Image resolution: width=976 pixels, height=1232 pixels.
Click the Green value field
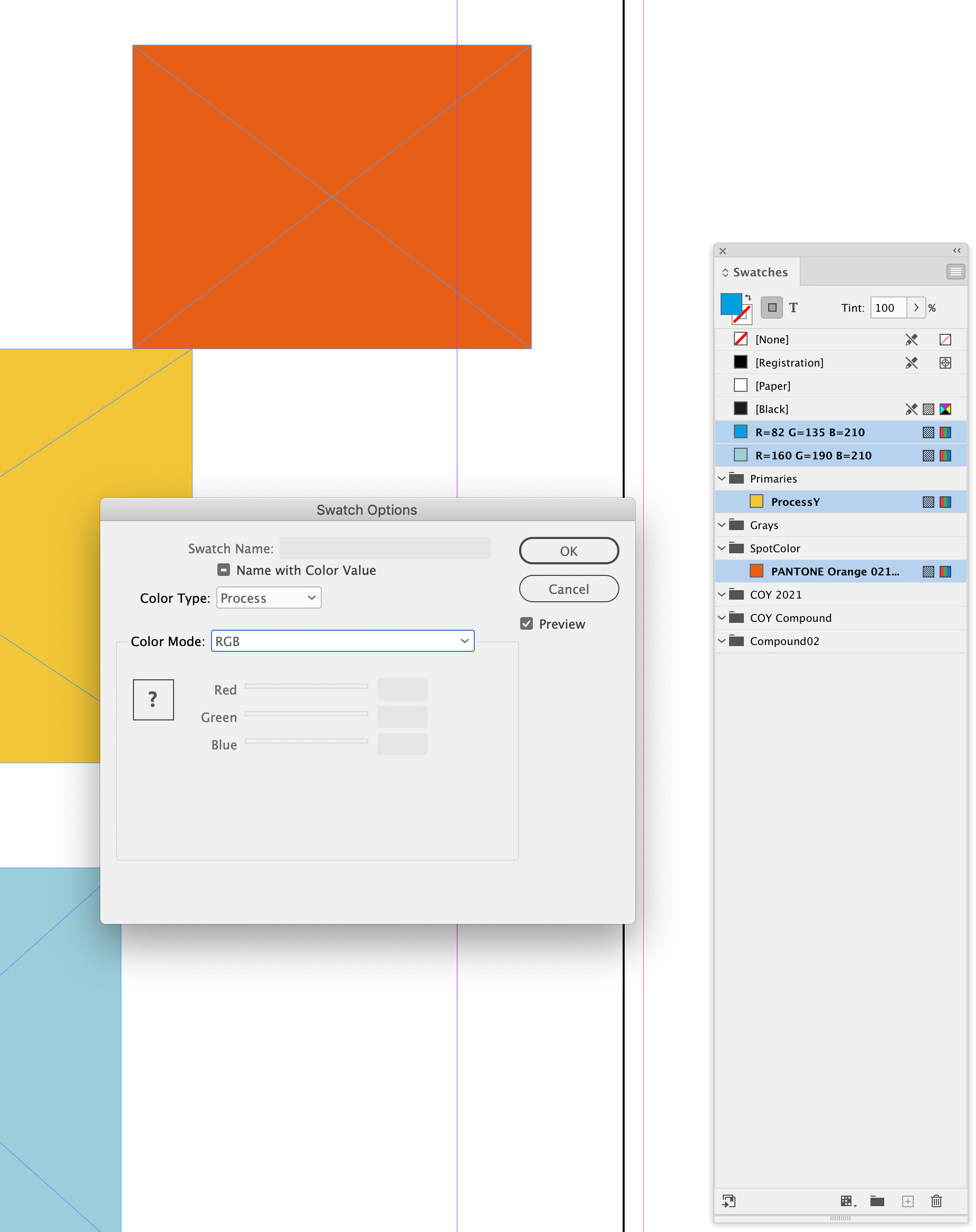click(403, 717)
